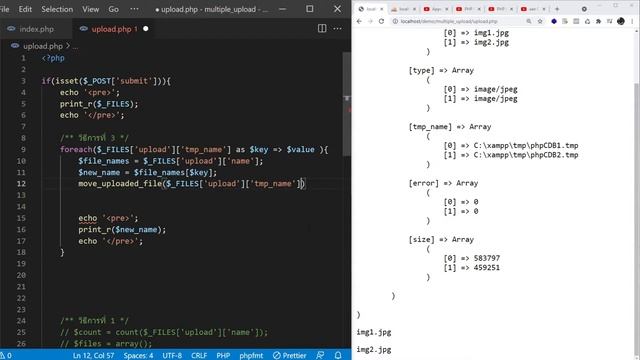
Task: Click the zoom magnifier in address bar
Action: point(529,21)
